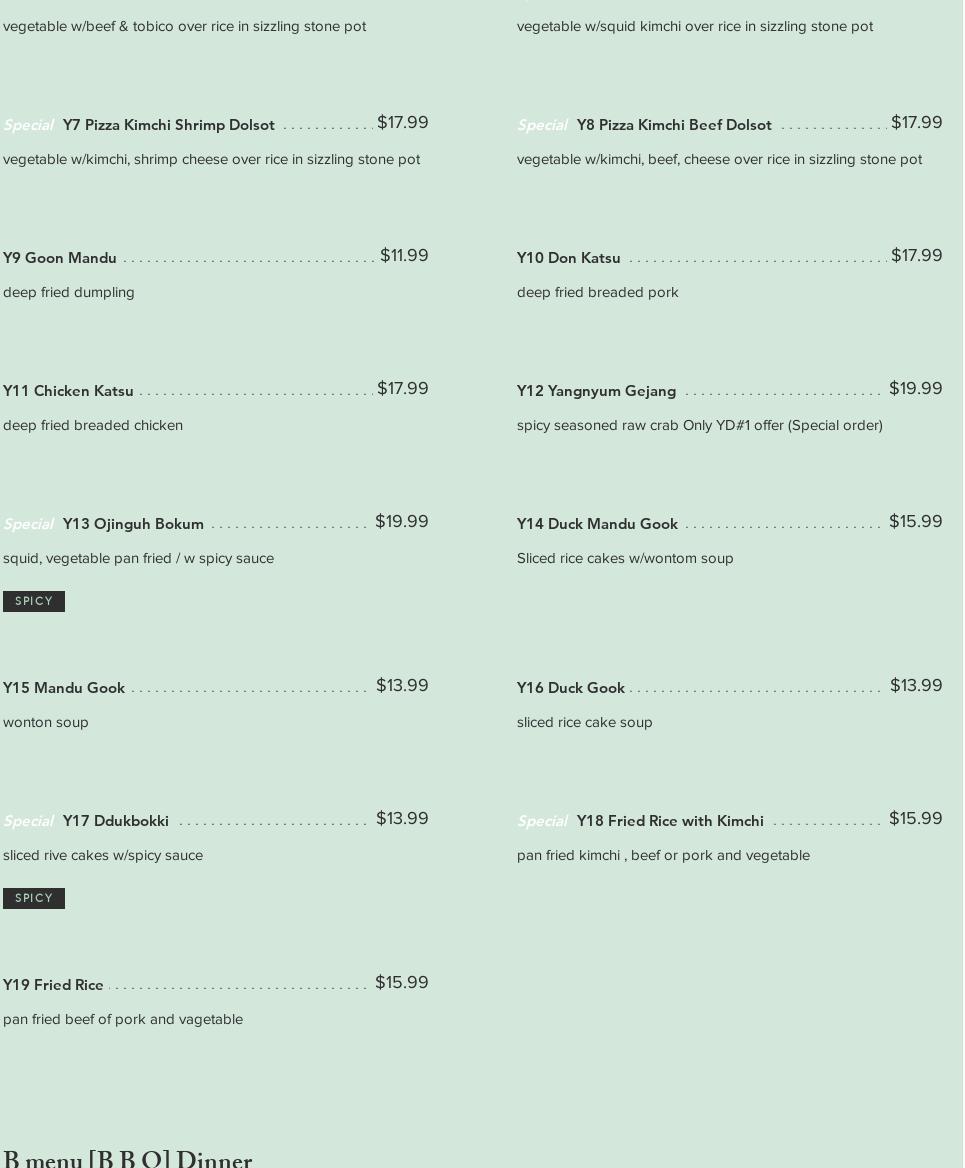Click the Y13 Ojinguh Bokum item name

(x=133, y=524)
